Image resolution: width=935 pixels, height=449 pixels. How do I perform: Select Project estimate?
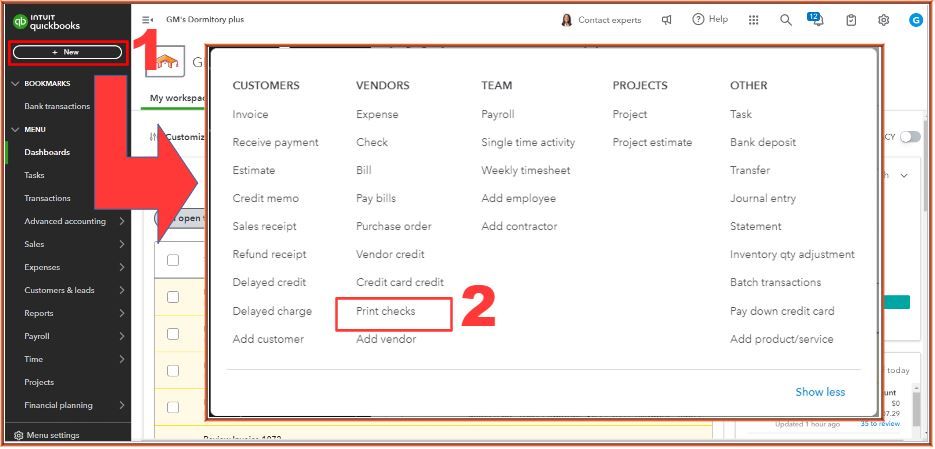click(652, 143)
